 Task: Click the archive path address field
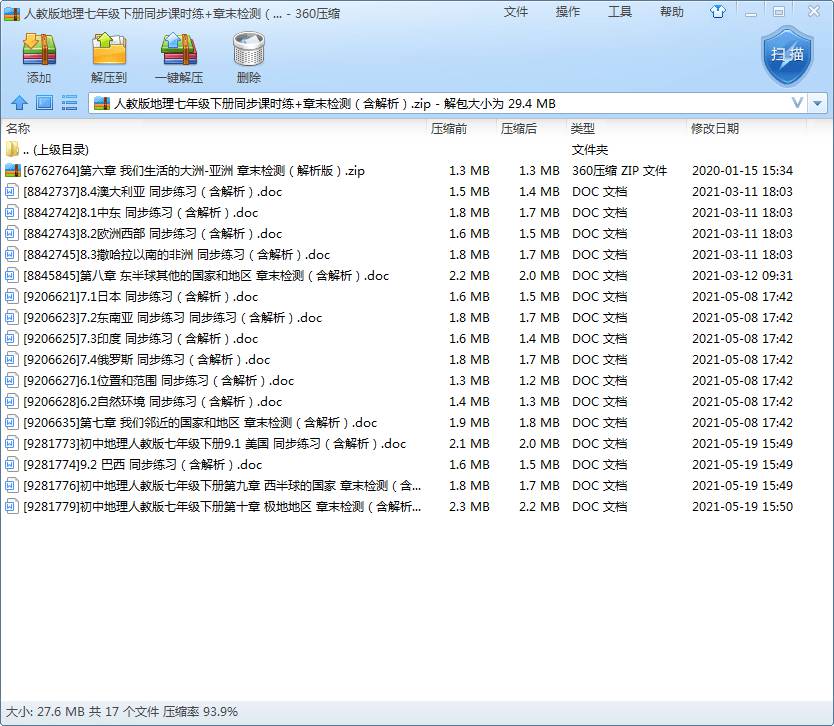coord(447,103)
